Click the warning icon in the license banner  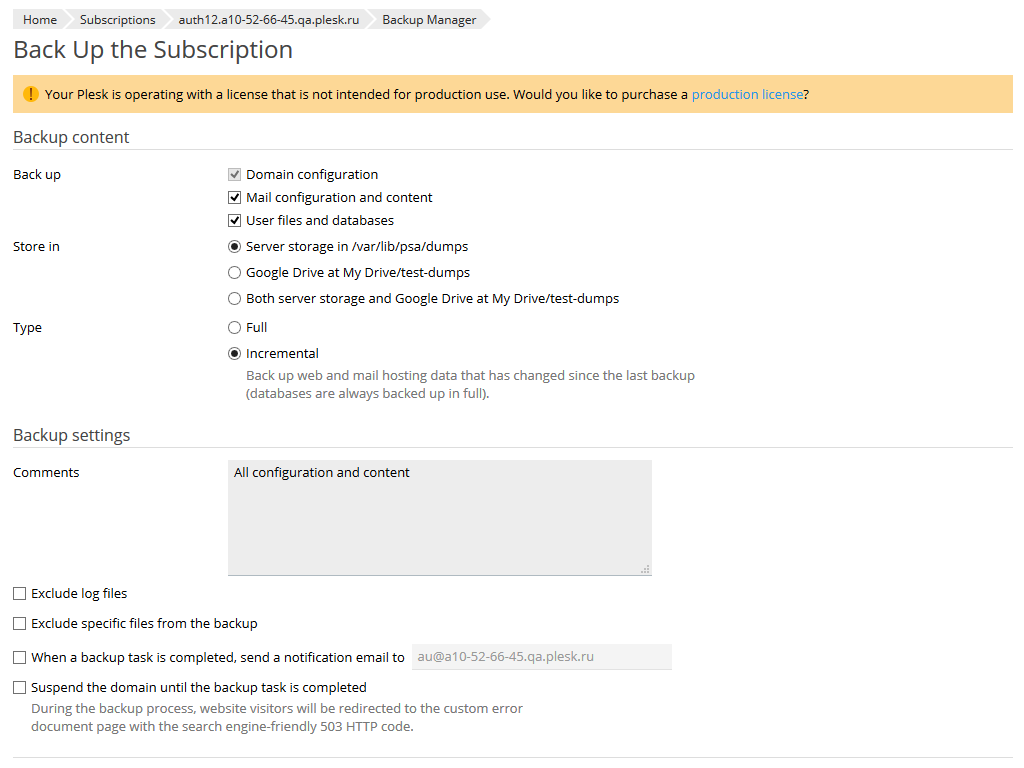[x=30, y=93]
